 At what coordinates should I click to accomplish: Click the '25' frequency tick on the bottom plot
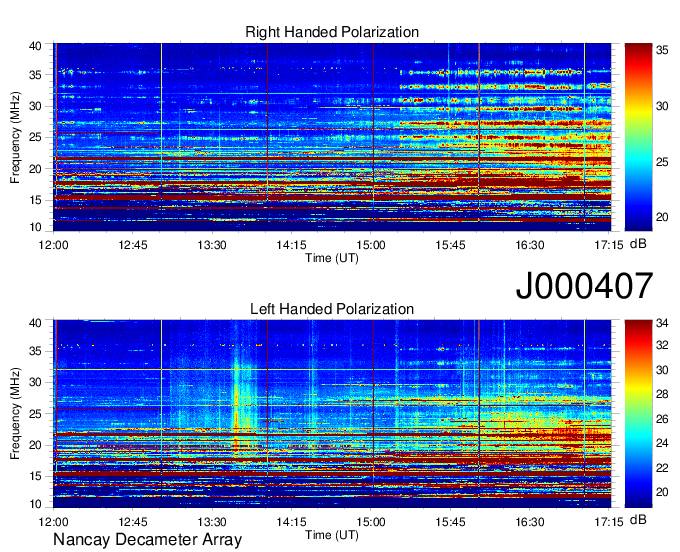point(35,414)
